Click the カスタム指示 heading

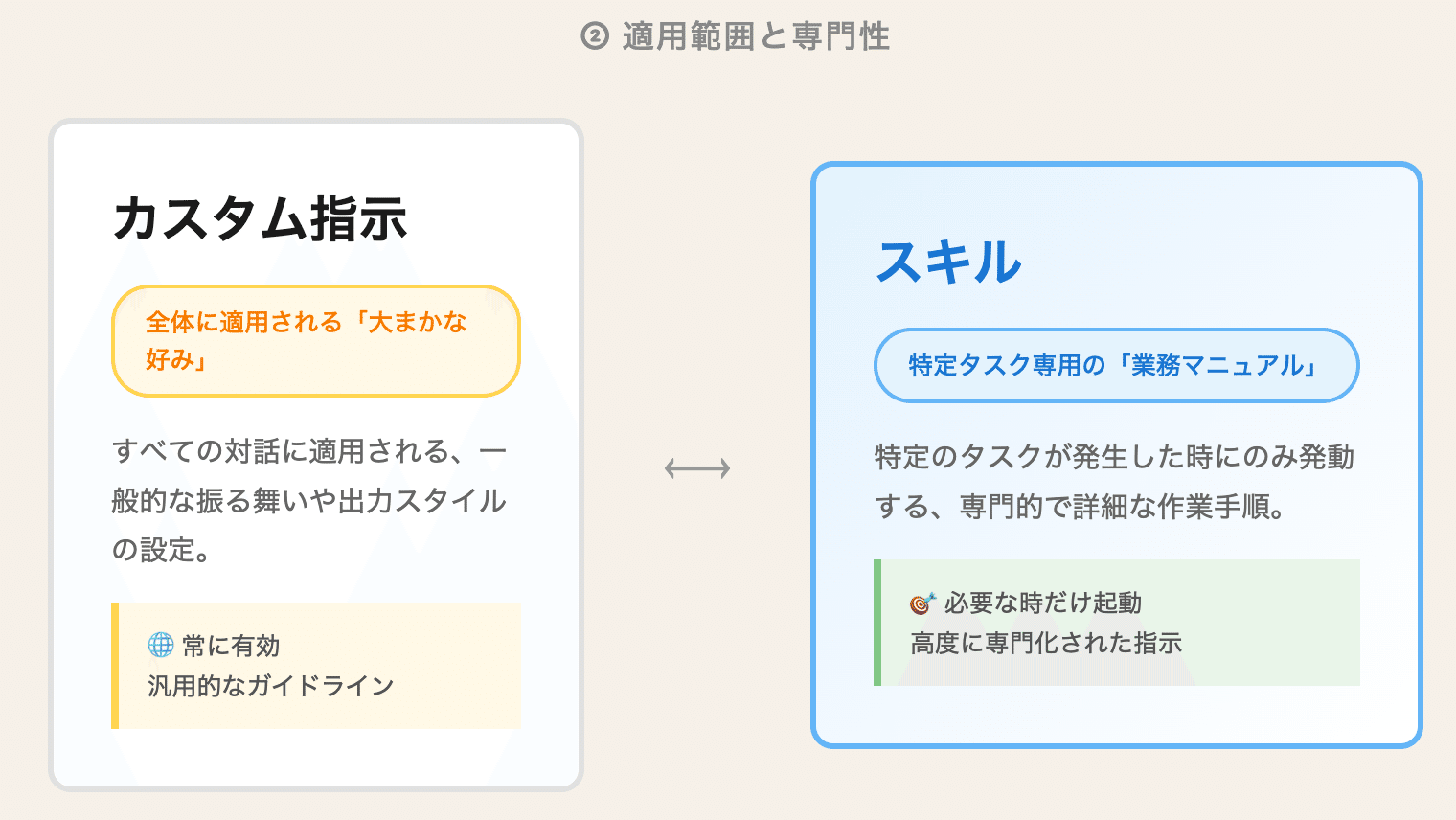coord(261,218)
